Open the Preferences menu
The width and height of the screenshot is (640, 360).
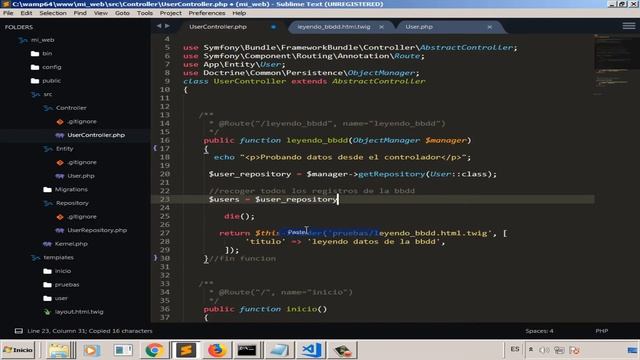(x=207, y=13)
